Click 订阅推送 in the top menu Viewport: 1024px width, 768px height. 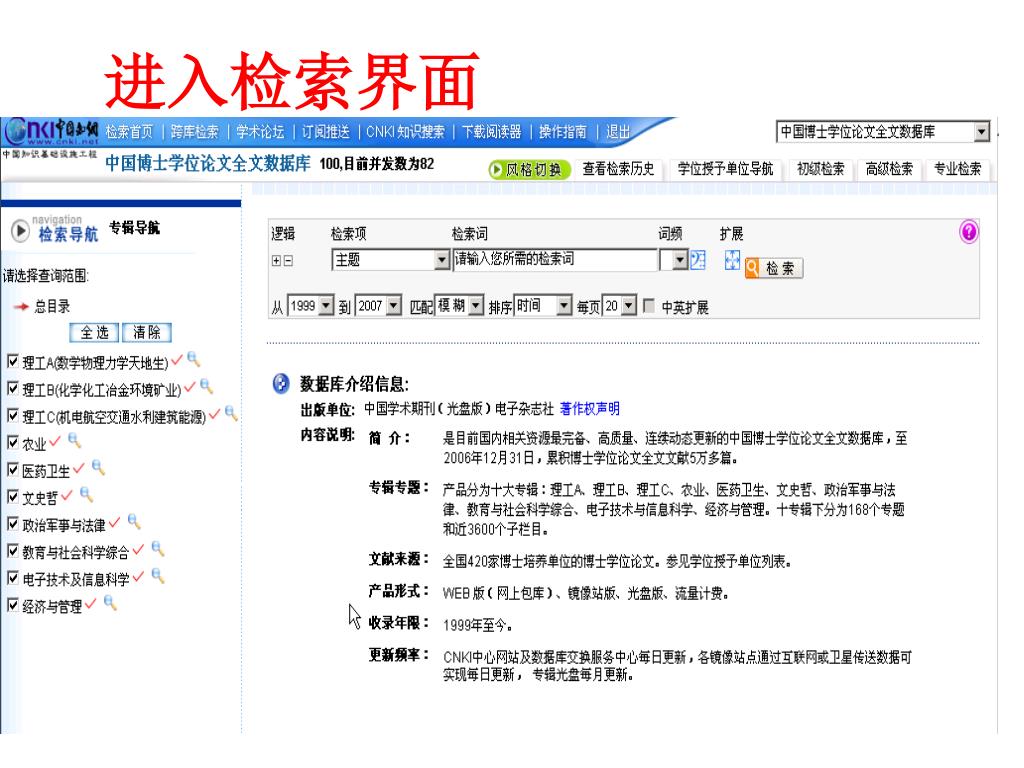tap(325, 132)
